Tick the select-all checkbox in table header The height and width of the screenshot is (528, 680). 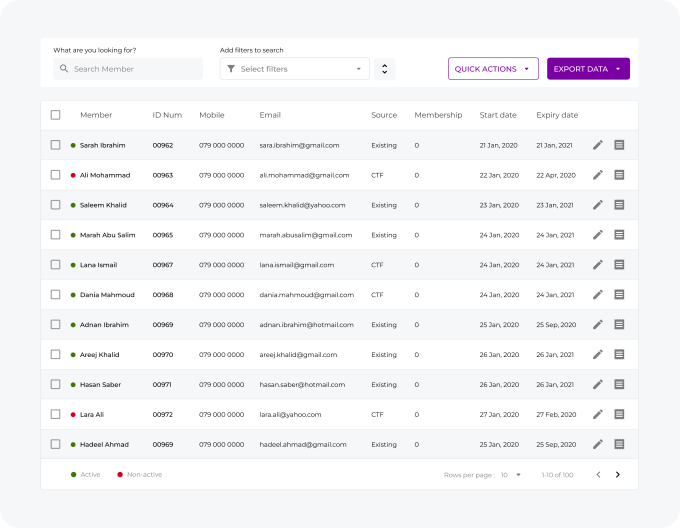pyautogui.click(x=56, y=115)
